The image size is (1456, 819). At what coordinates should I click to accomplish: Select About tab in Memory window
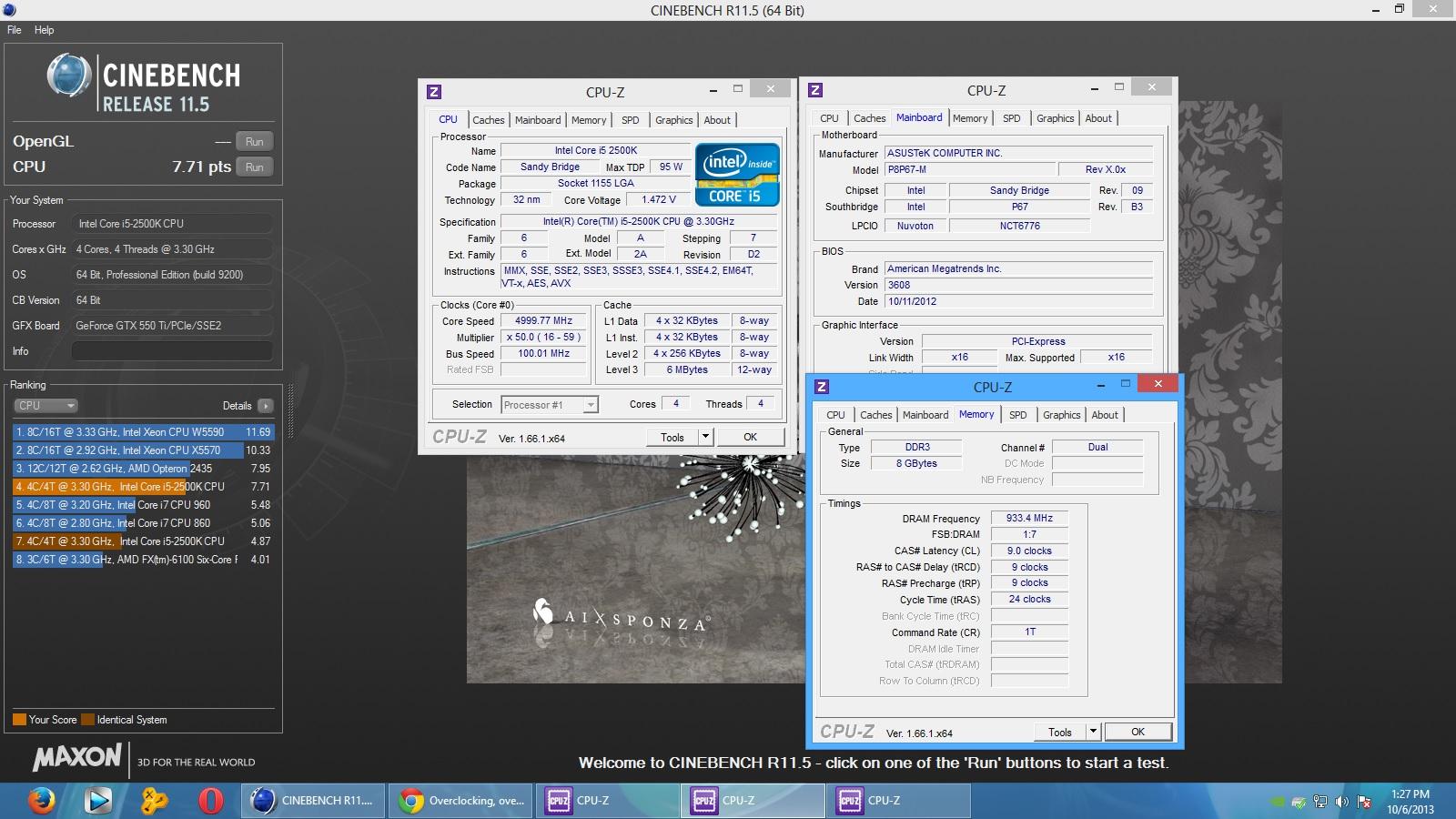tap(1105, 415)
